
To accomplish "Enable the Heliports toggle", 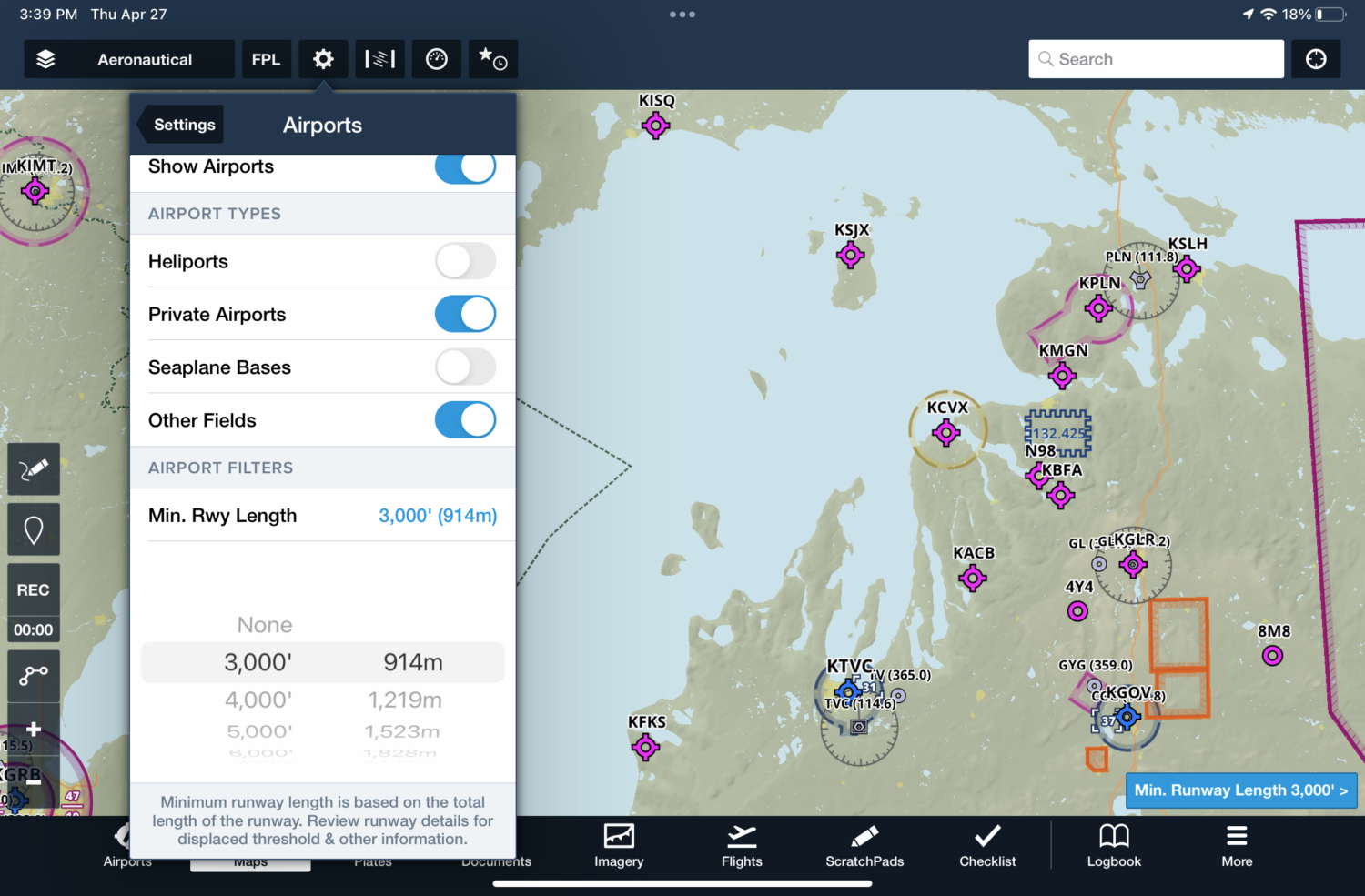I will click(x=465, y=261).
